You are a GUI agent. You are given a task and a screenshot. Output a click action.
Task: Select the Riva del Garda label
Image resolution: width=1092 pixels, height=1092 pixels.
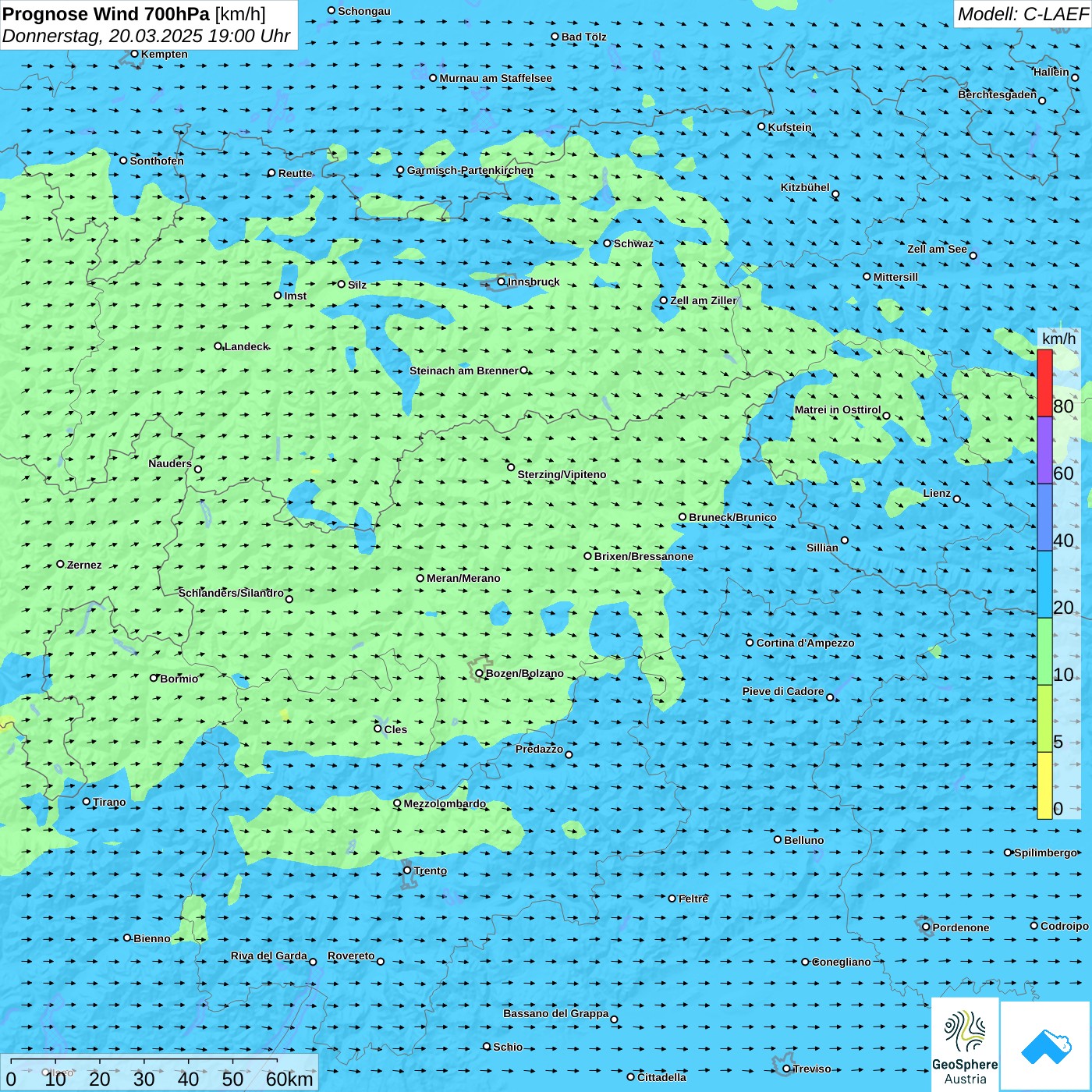click(268, 955)
